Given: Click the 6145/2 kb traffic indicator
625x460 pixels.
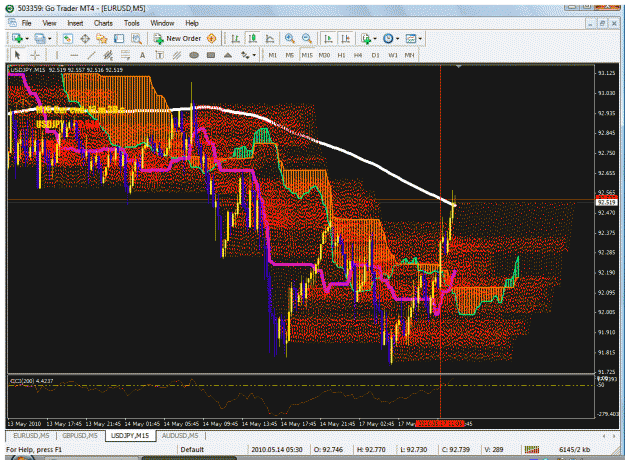Looking at the screenshot, I should pyautogui.click(x=574, y=450).
